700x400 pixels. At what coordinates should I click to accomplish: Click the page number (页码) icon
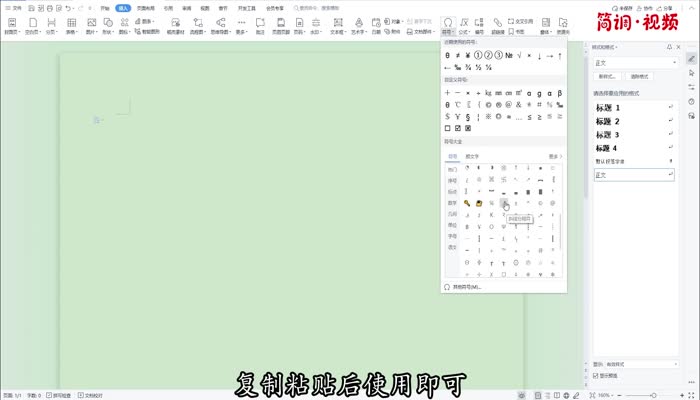(x=299, y=22)
